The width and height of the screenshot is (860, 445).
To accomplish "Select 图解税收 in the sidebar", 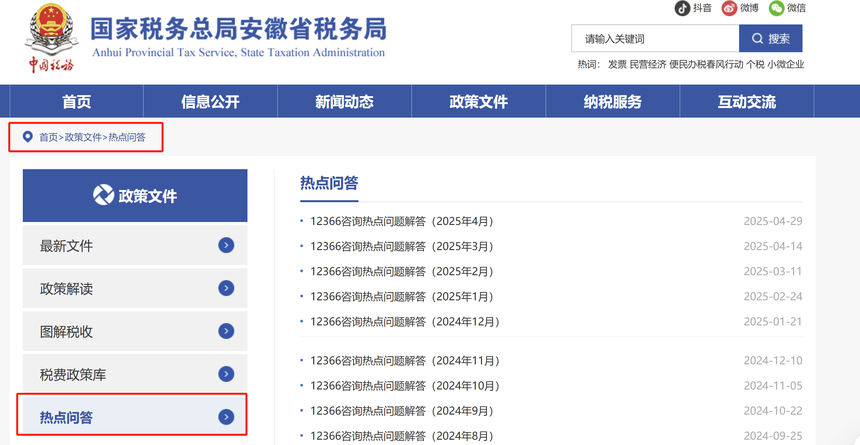I will [135, 331].
